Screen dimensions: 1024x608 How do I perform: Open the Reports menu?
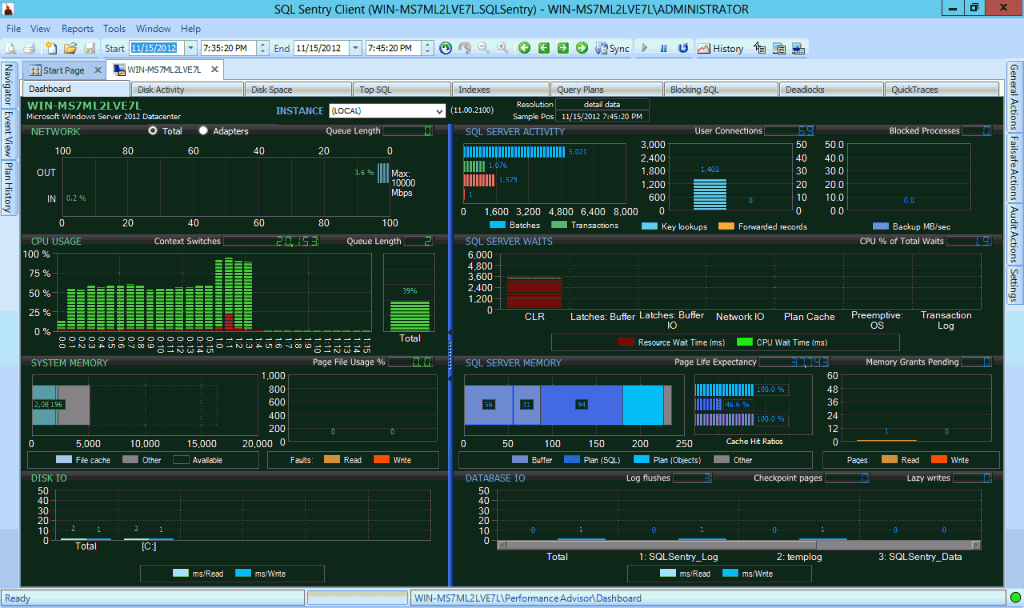[77, 28]
